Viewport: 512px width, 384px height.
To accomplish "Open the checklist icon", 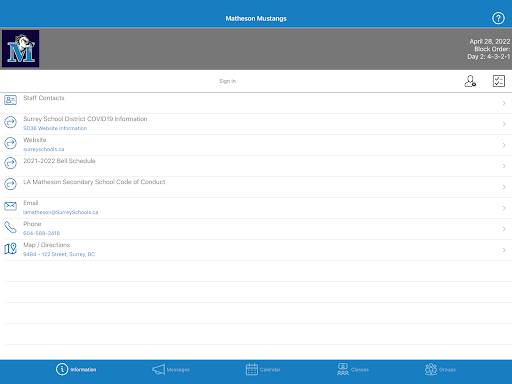I will click(x=499, y=81).
